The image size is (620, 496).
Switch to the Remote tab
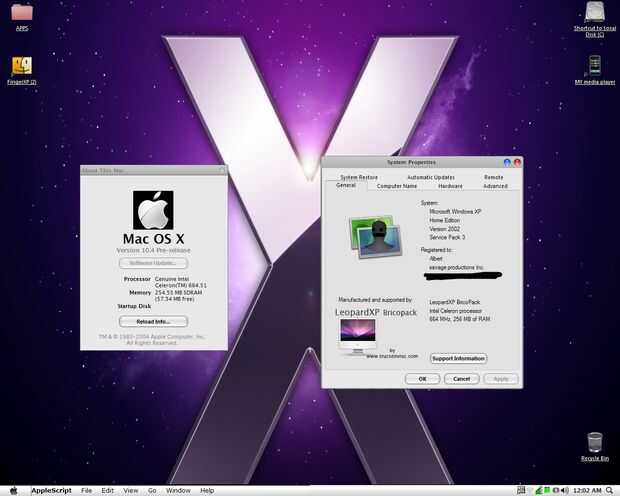point(494,177)
